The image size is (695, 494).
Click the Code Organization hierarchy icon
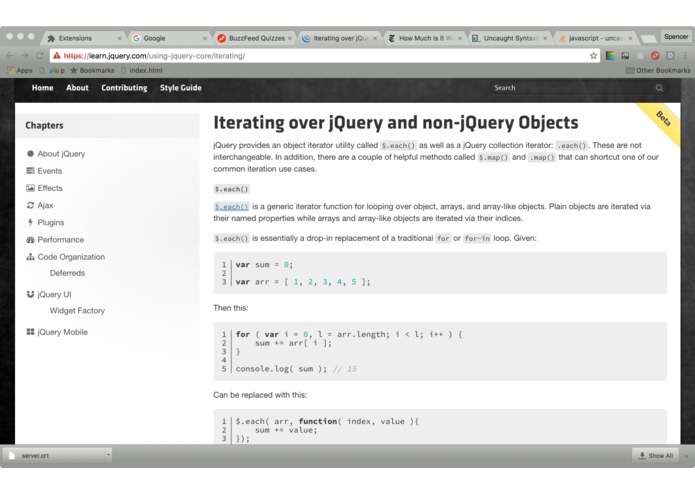(x=30, y=257)
